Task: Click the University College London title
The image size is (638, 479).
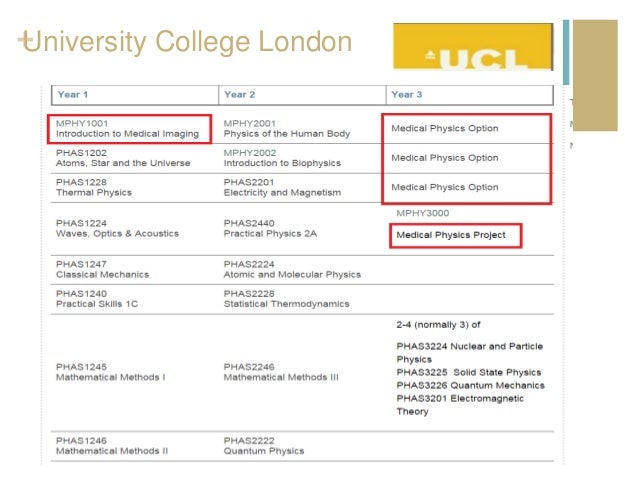Action: pyautogui.click(x=188, y=42)
